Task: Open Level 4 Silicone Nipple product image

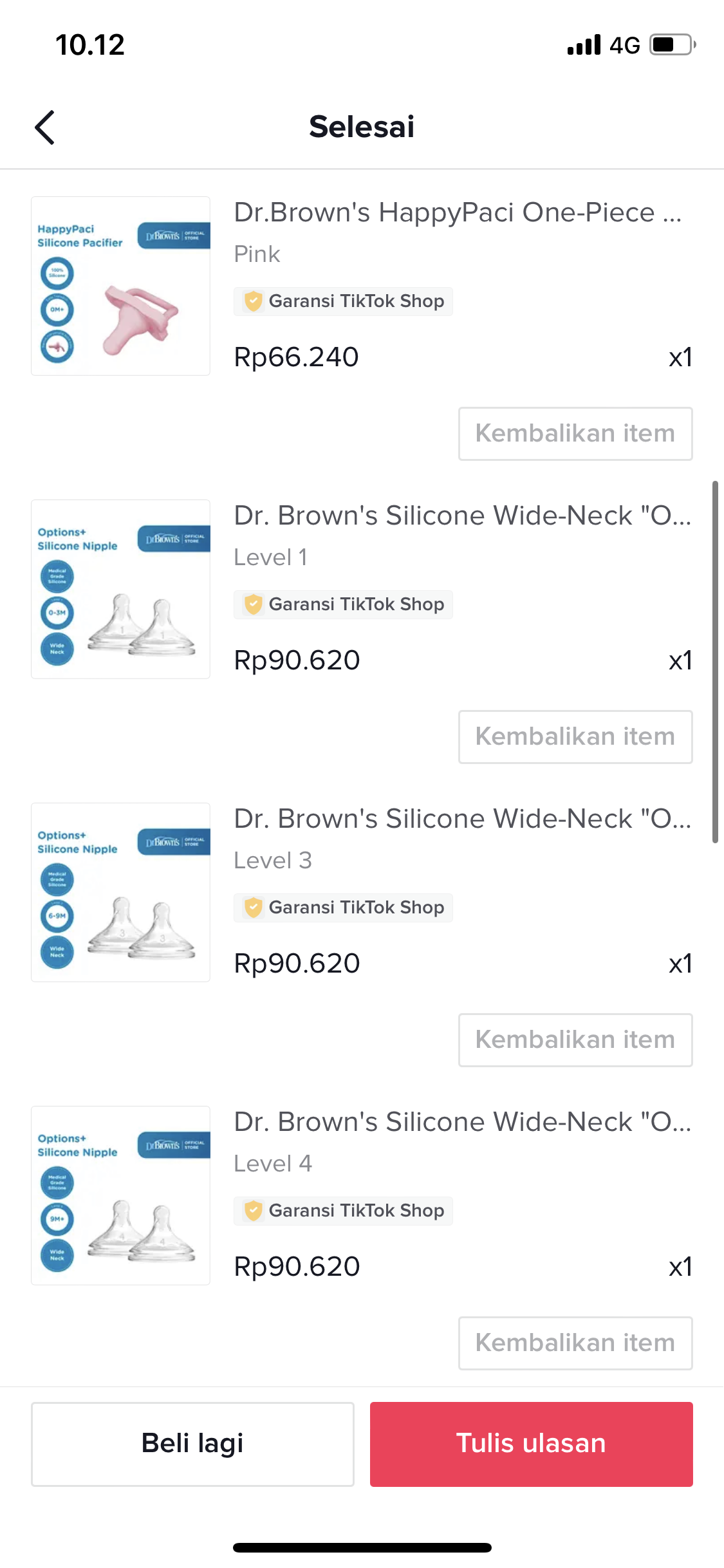Action: tap(121, 1195)
